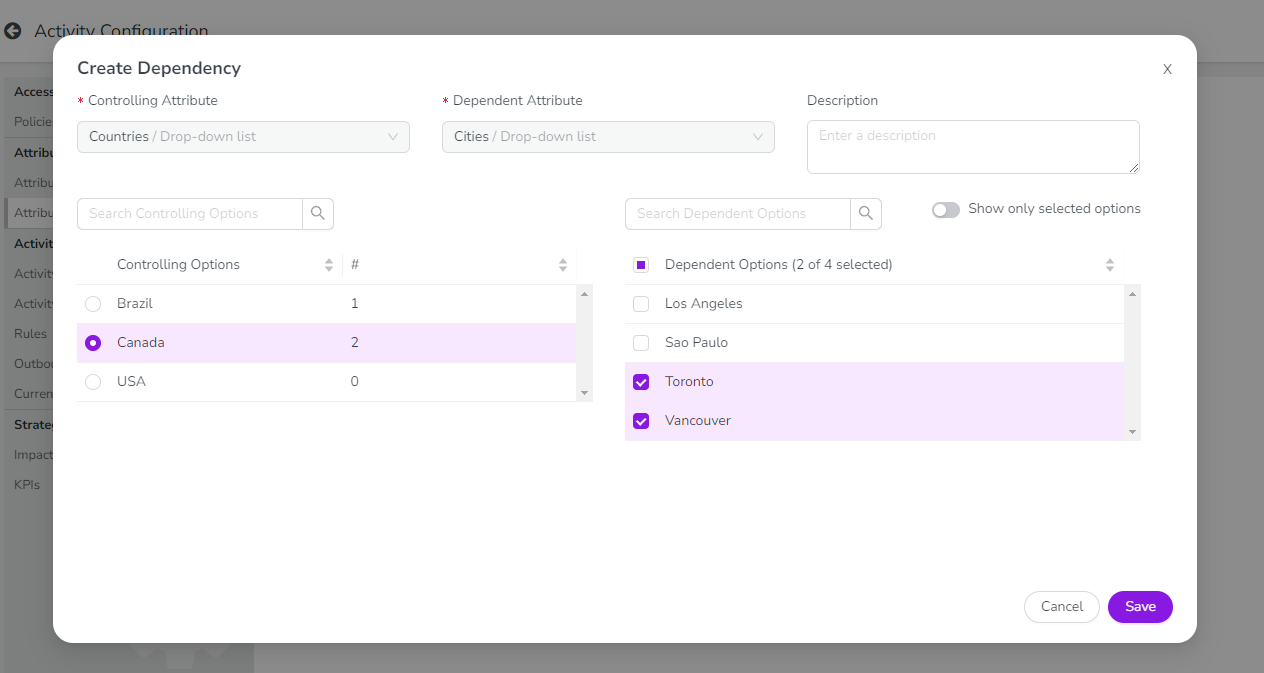The height and width of the screenshot is (673, 1264).
Task: Click the search icon for Dependent Options
Action: click(x=866, y=214)
